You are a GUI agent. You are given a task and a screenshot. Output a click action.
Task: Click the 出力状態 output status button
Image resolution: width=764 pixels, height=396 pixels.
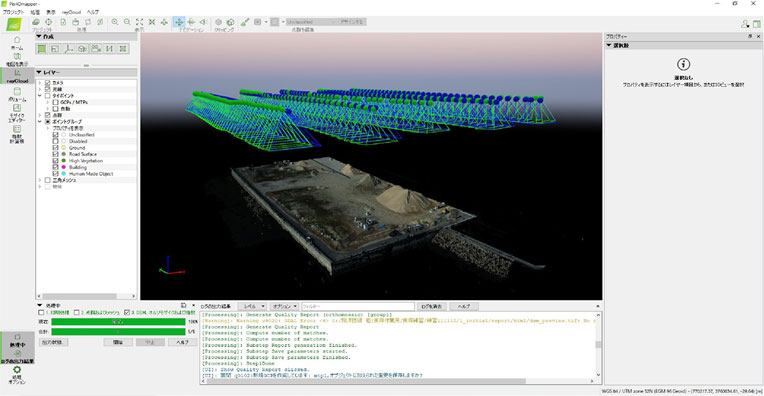tap(53, 342)
